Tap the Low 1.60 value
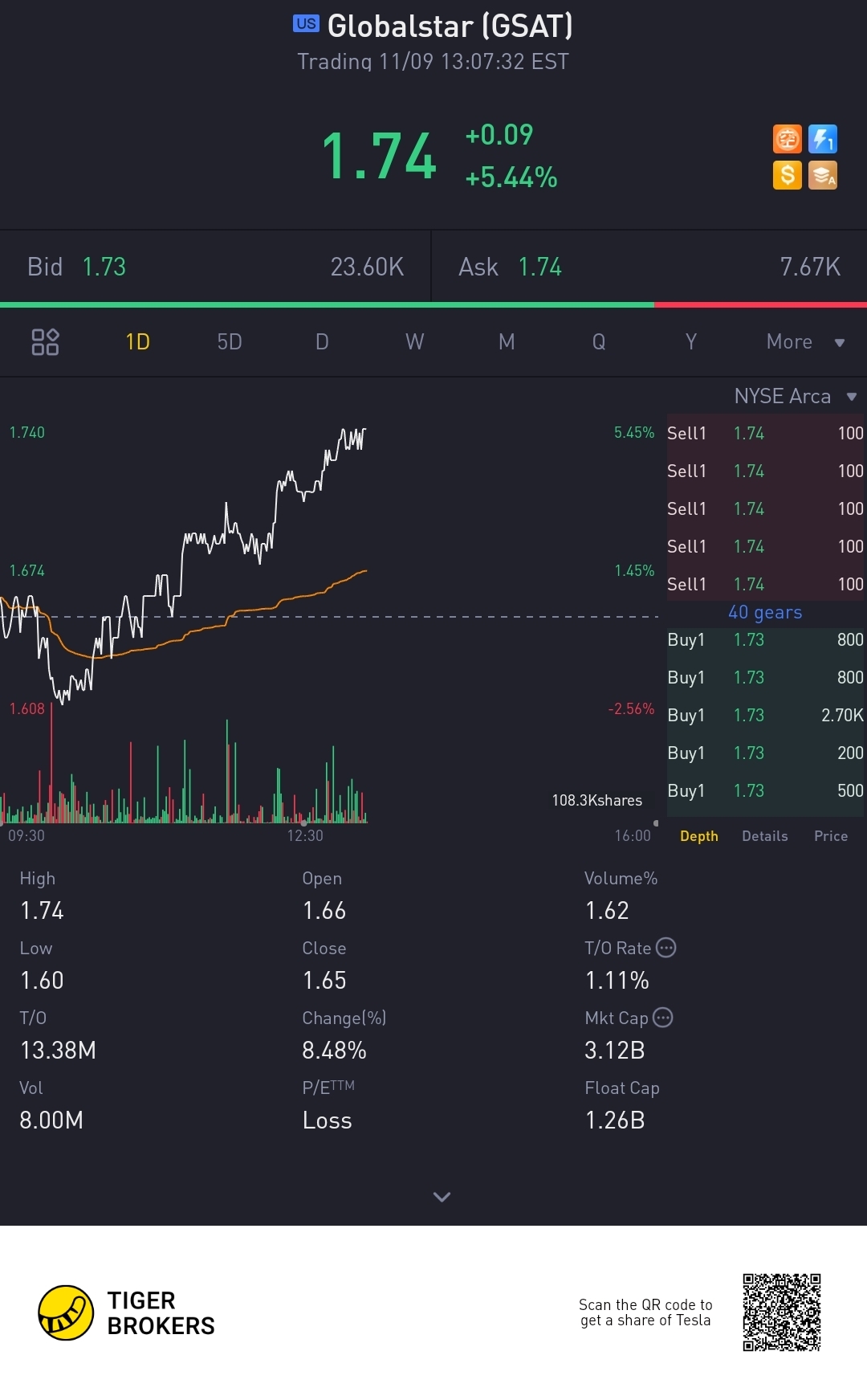The height and width of the screenshot is (1400, 867). tap(42, 980)
